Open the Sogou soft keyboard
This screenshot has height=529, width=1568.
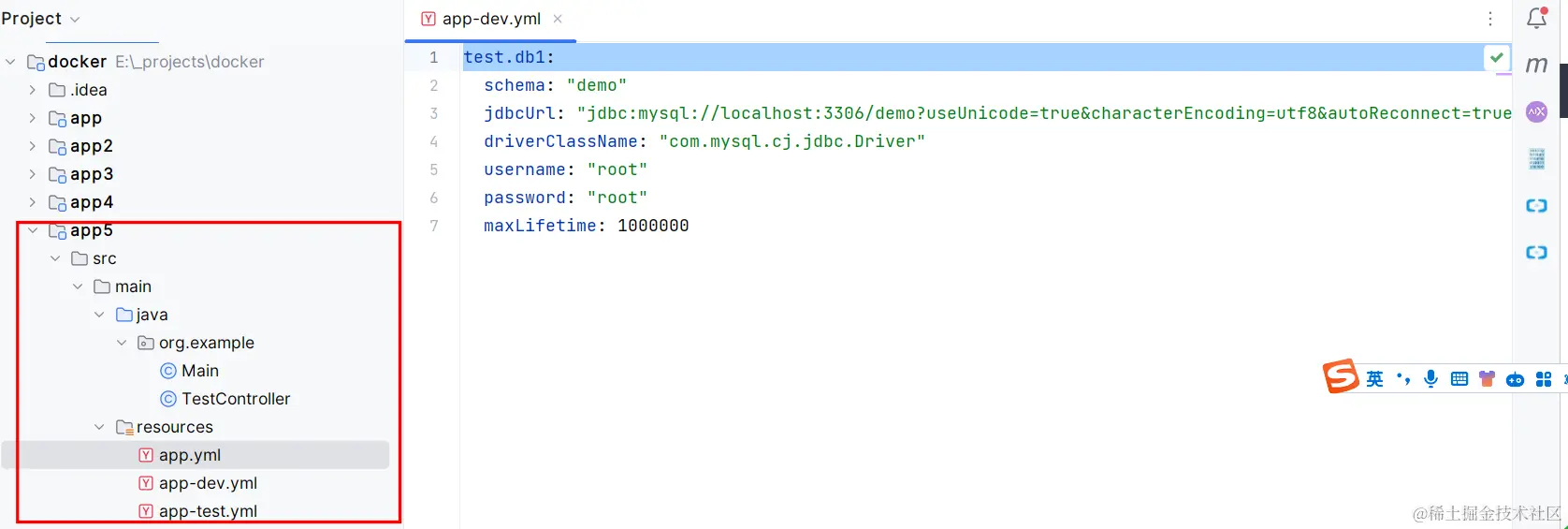point(1459,379)
